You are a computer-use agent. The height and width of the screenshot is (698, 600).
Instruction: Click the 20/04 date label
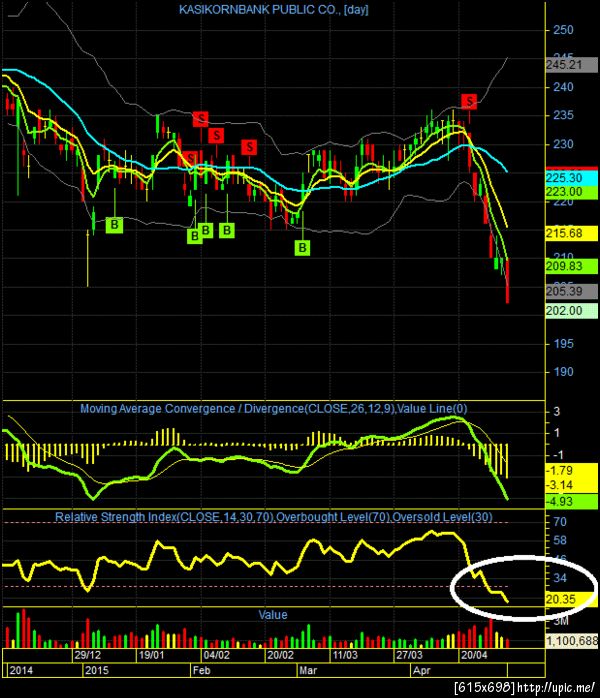pyautogui.click(x=474, y=655)
